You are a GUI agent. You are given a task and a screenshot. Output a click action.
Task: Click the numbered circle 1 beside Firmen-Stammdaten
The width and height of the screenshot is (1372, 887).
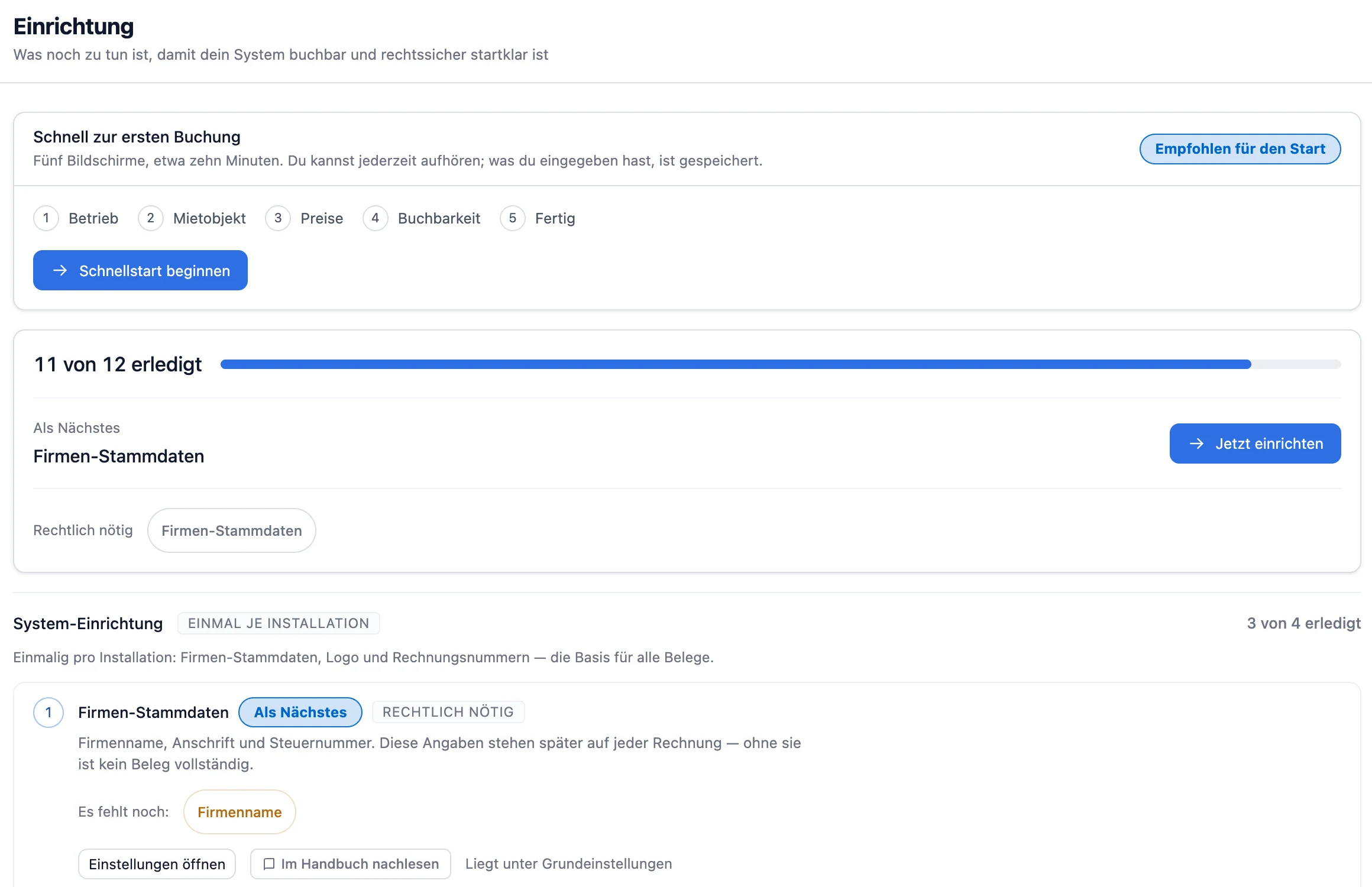[48, 712]
